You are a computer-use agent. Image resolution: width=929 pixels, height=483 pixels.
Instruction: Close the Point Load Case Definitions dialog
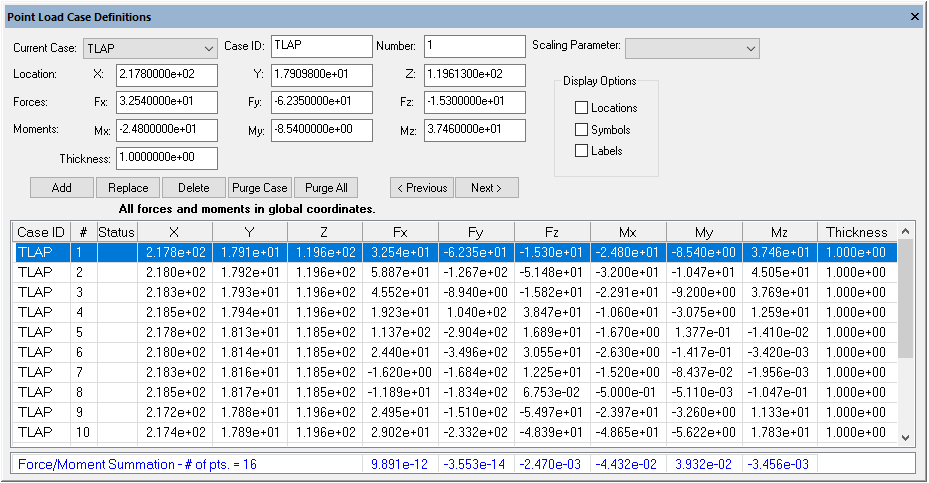(x=914, y=17)
